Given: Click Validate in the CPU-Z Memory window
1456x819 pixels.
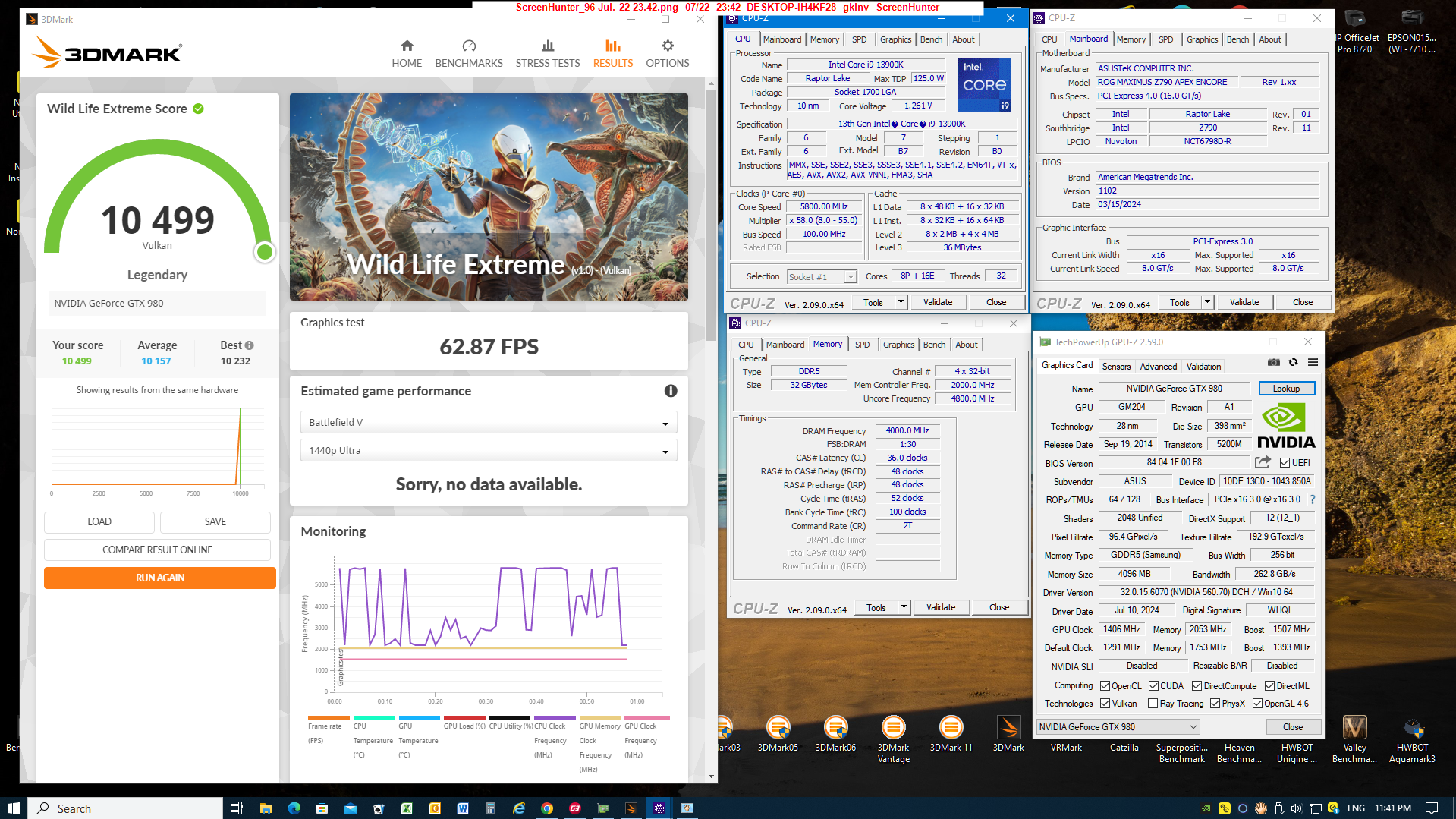Looking at the screenshot, I should click(x=941, y=607).
